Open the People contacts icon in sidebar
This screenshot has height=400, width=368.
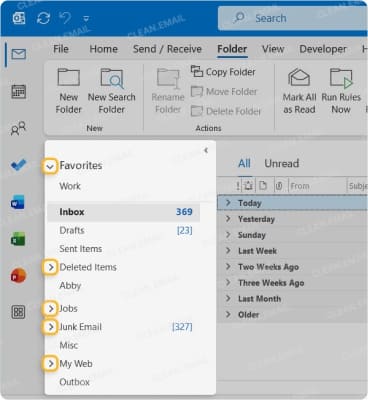[18, 128]
